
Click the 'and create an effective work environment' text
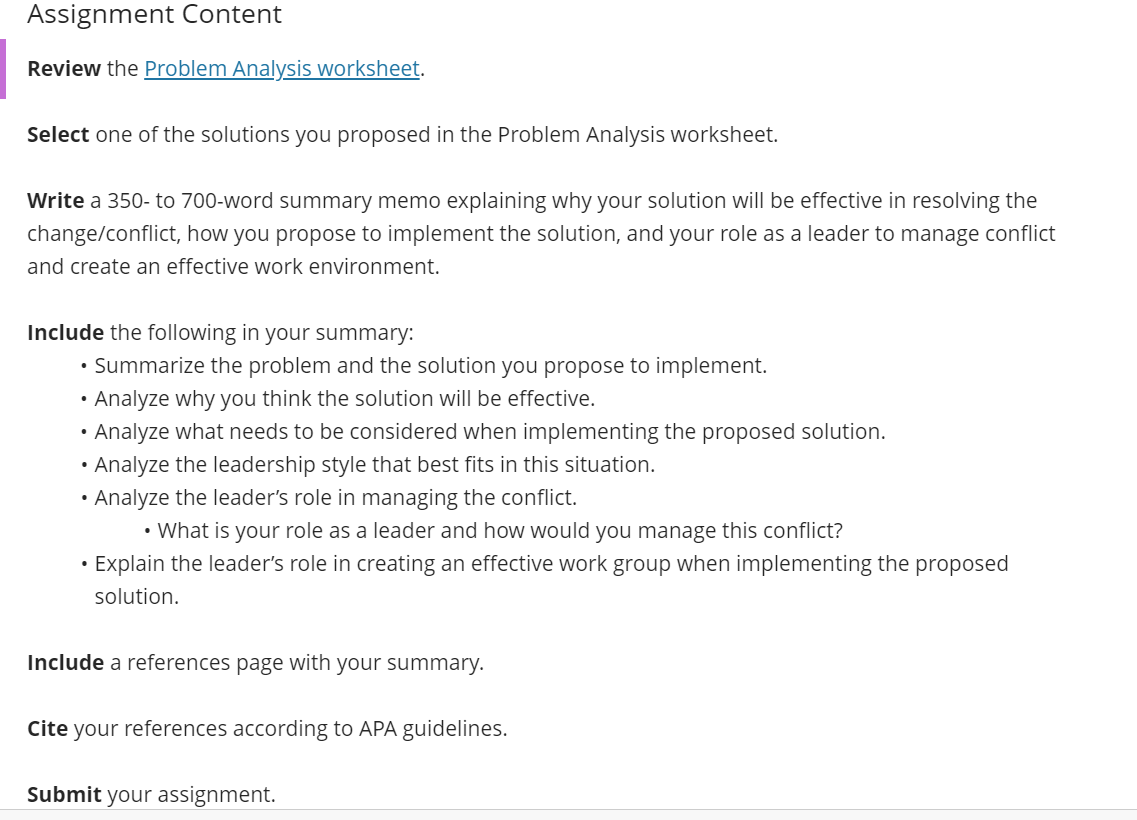233,266
